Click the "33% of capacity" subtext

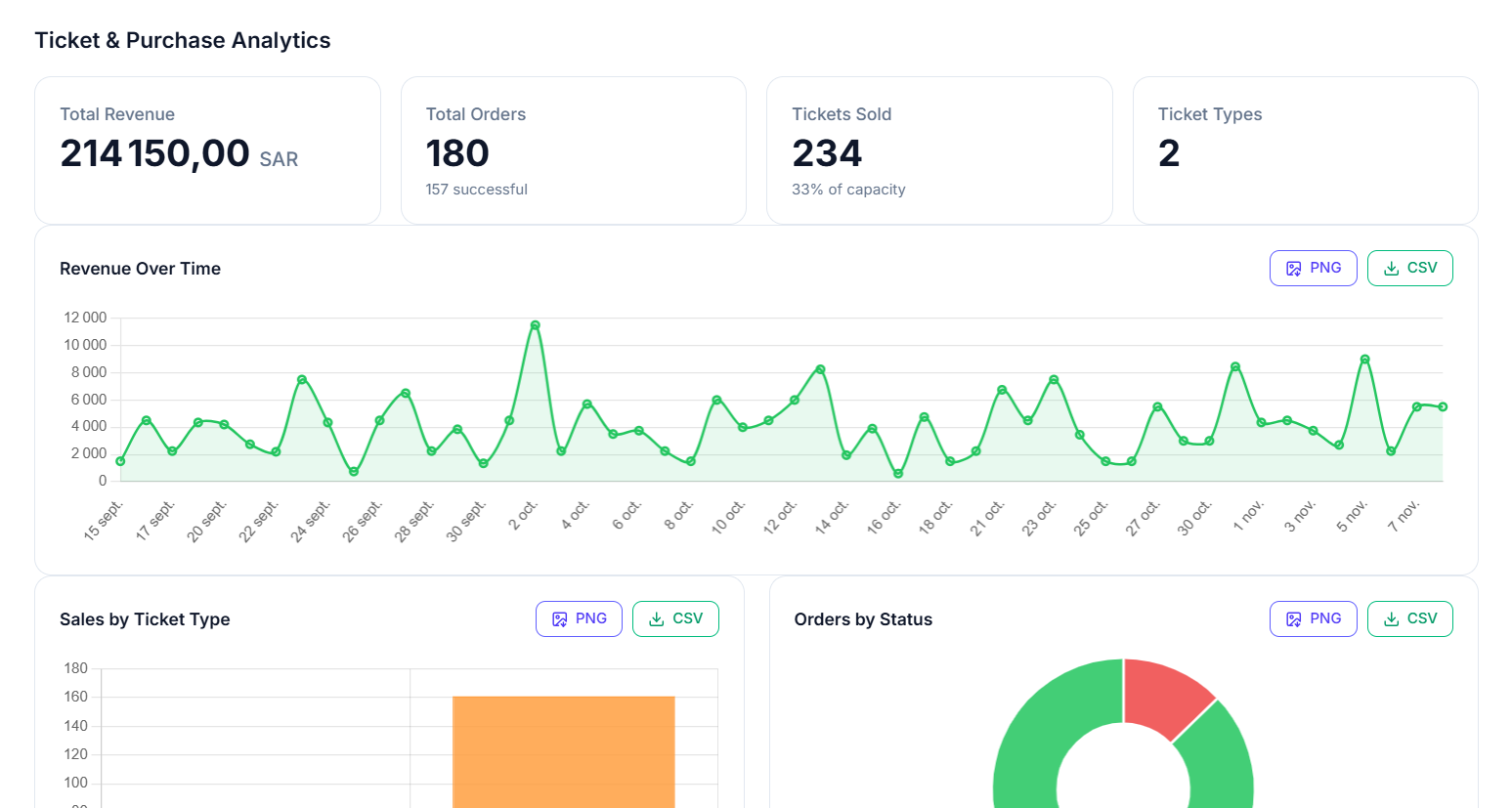pyautogui.click(x=848, y=190)
